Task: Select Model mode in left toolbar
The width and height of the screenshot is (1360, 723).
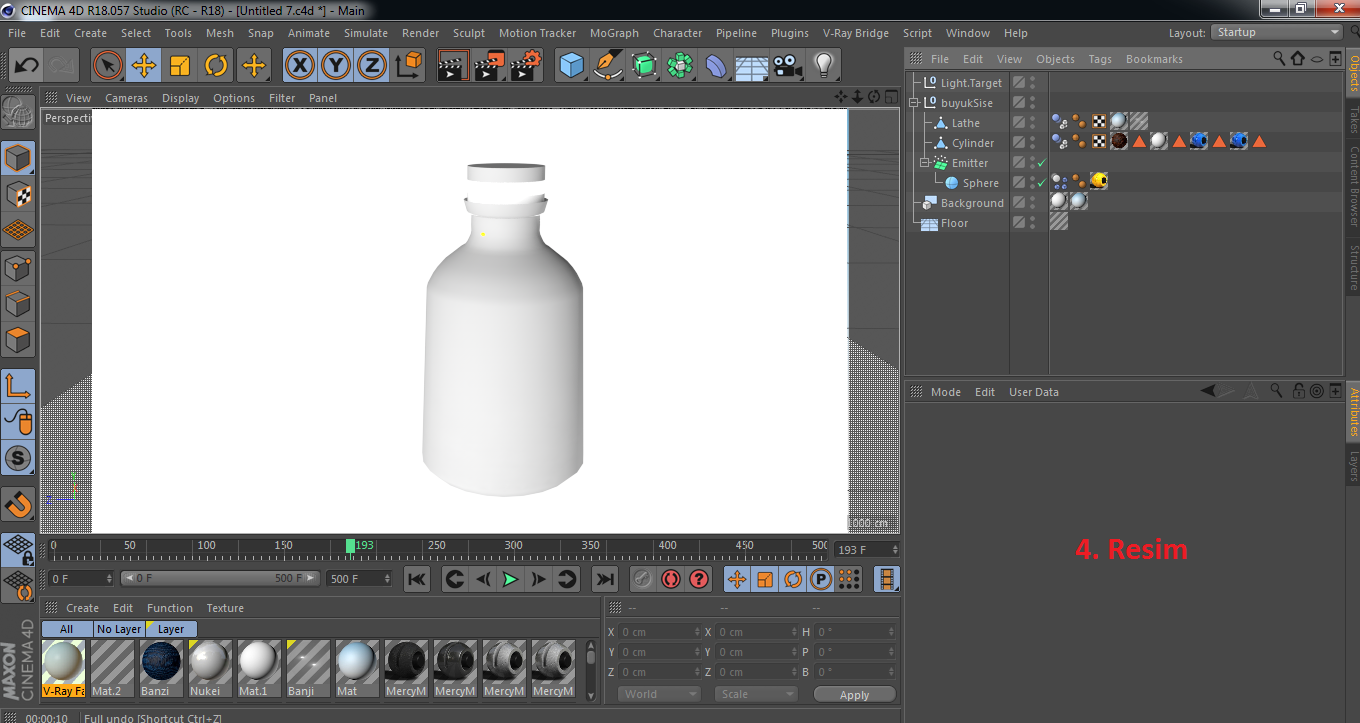Action: pyautogui.click(x=18, y=158)
